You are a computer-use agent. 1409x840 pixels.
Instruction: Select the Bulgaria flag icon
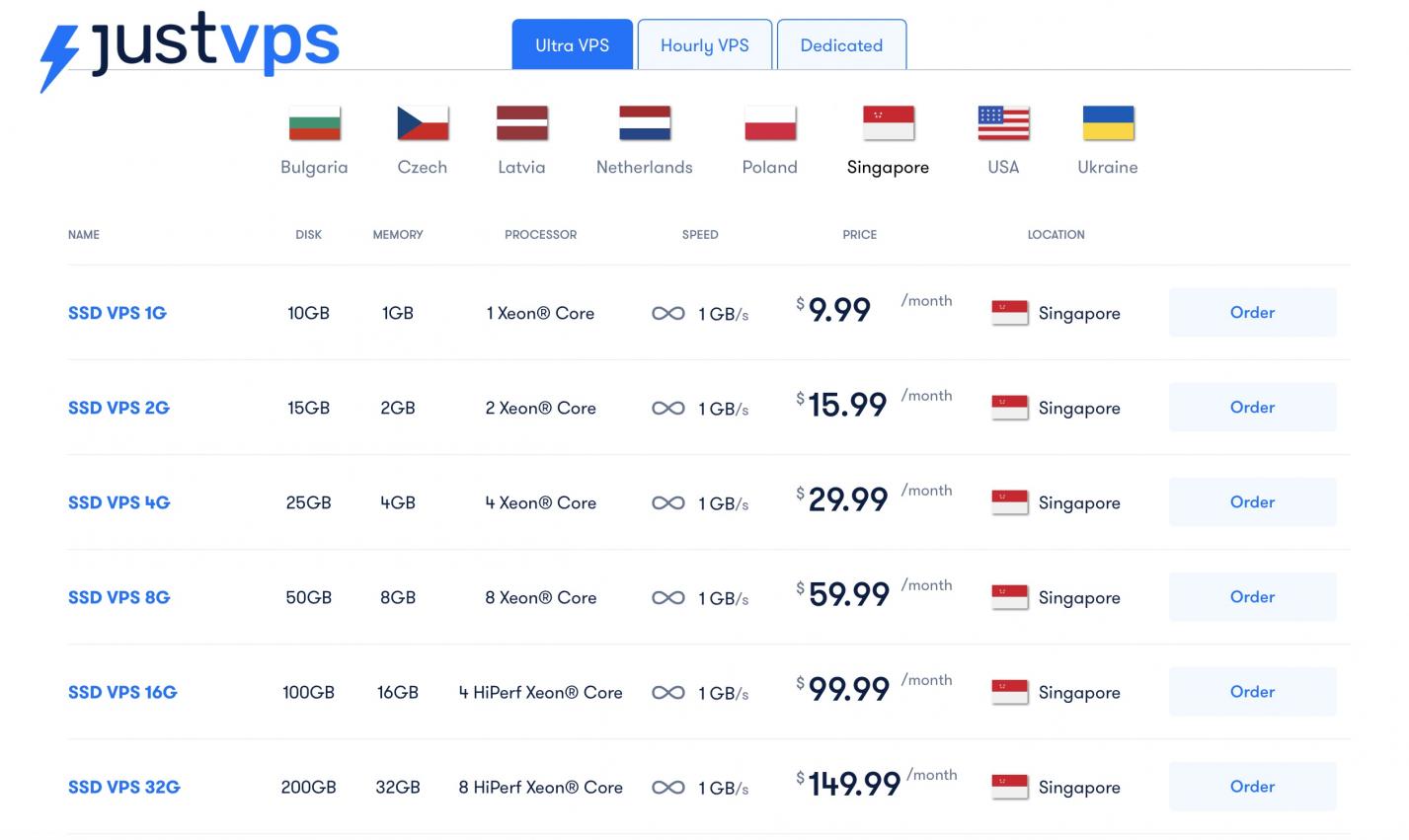click(314, 123)
